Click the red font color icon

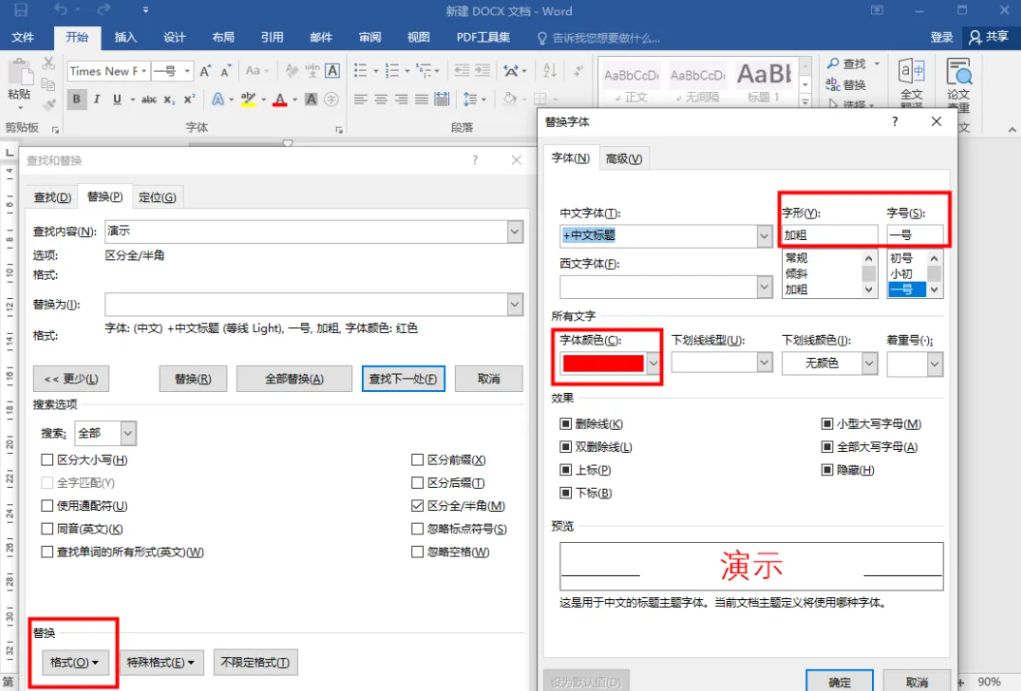pyautogui.click(x=280, y=100)
